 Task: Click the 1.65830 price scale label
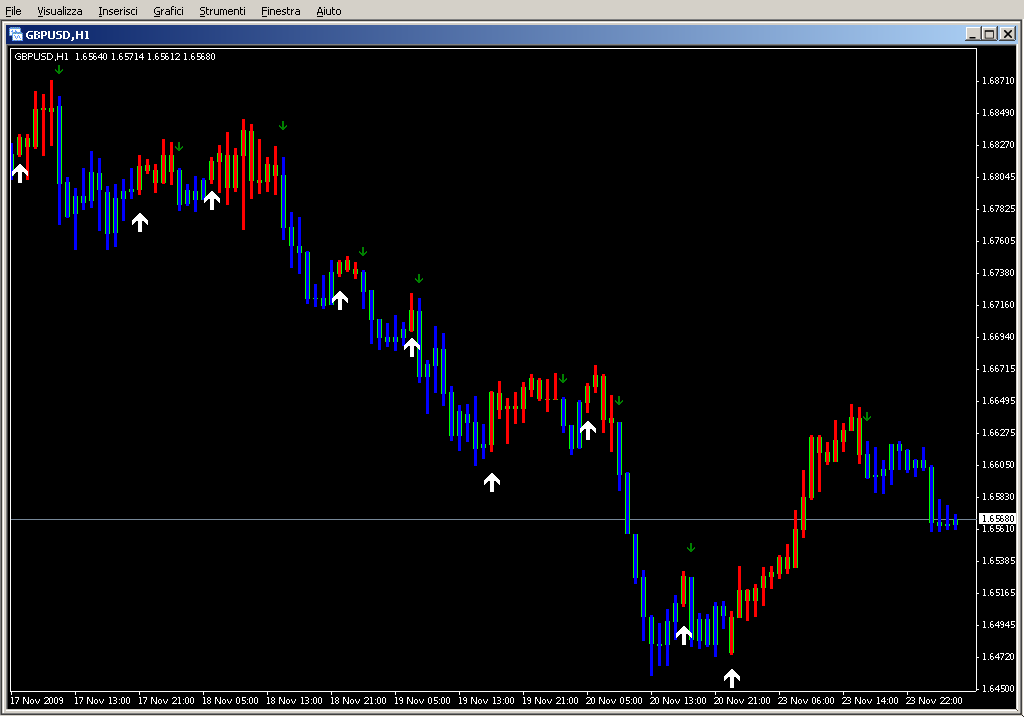pyautogui.click(x=999, y=497)
